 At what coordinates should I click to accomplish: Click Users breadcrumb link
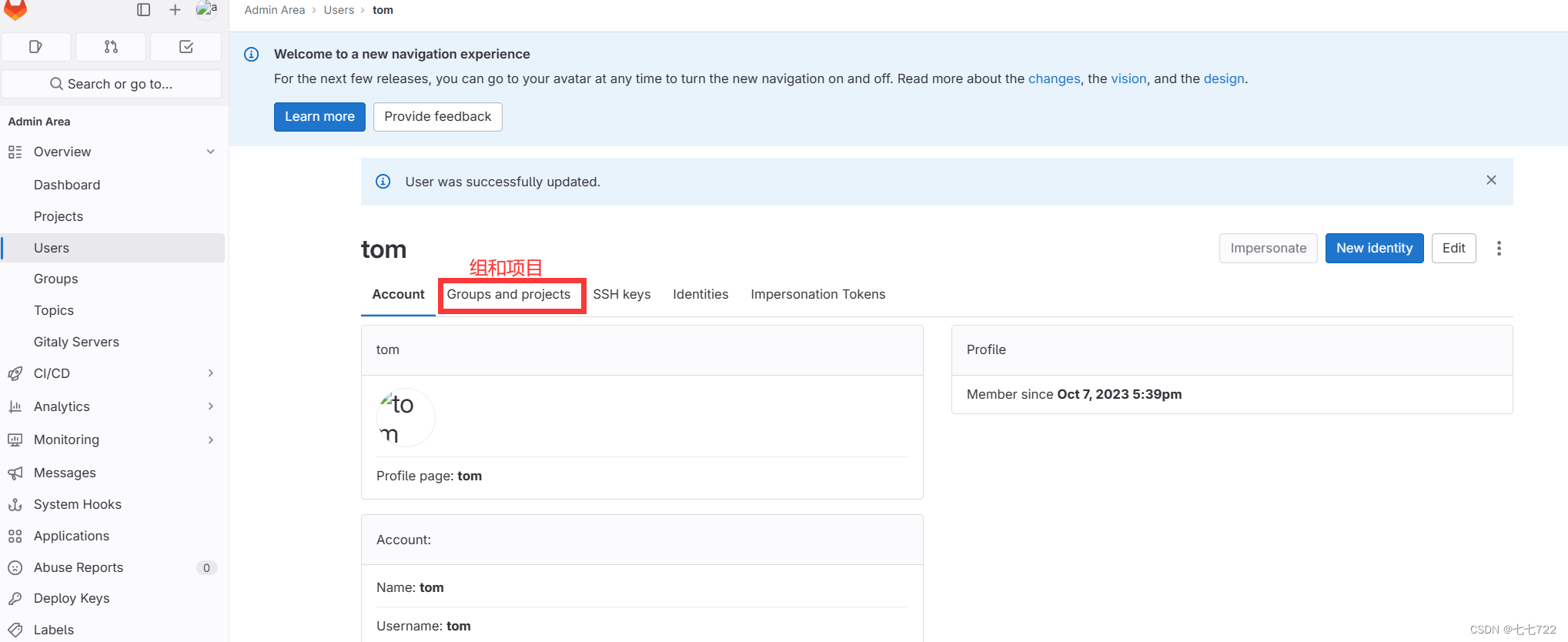point(339,10)
